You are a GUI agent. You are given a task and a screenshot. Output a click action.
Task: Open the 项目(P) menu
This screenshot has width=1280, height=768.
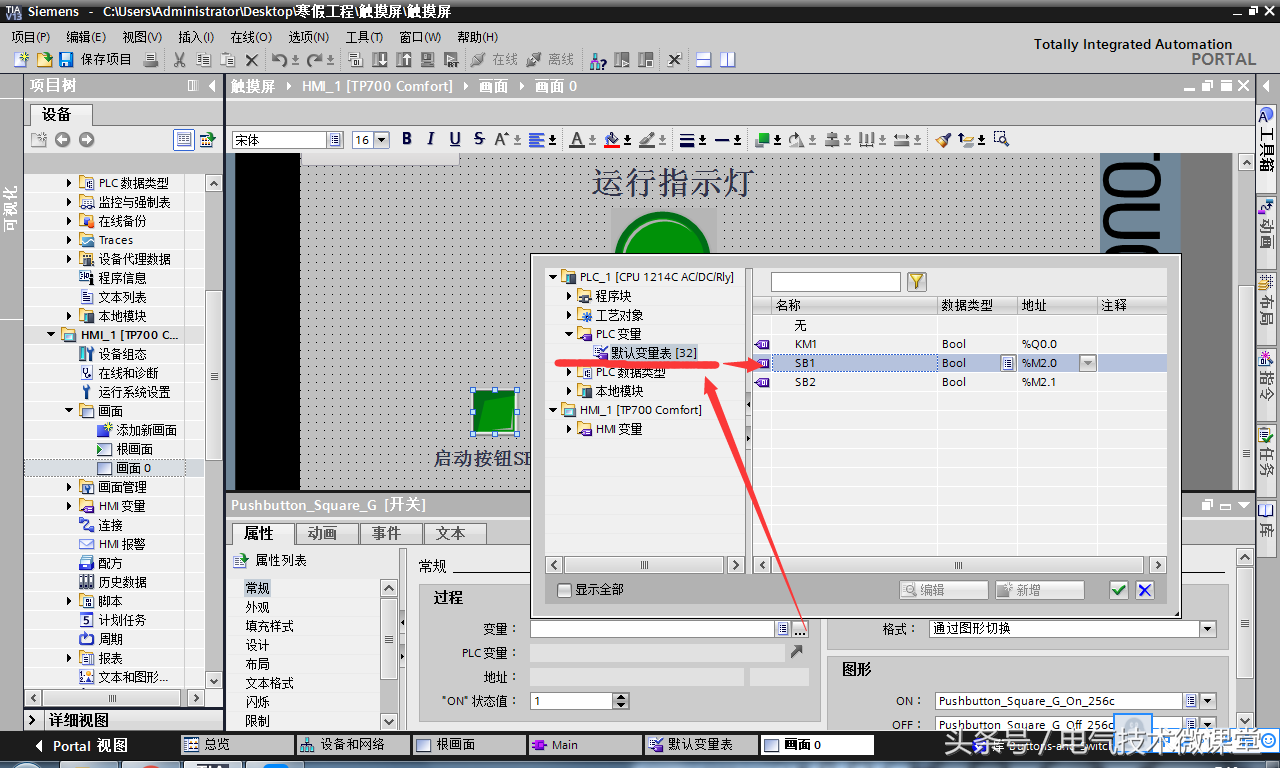(30, 37)
